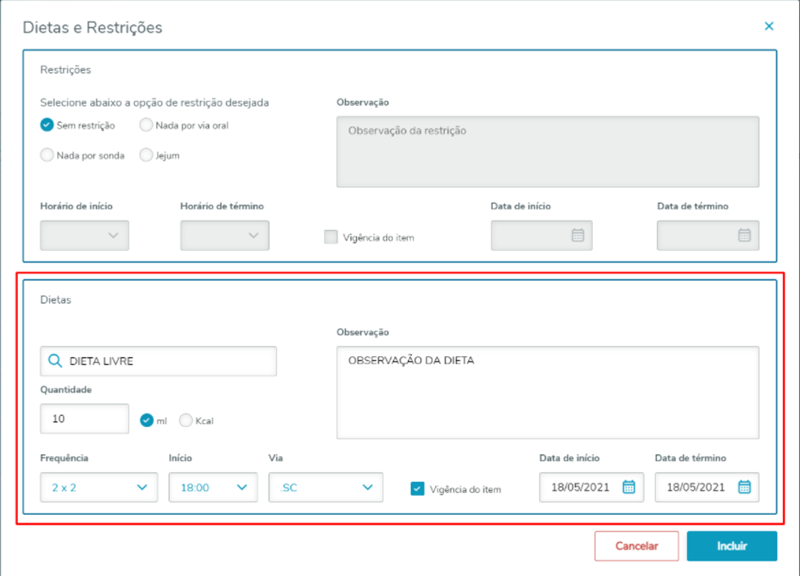Select the Nada por via oral option
Screen dimensions: 800x576
(x=146, y=125)
